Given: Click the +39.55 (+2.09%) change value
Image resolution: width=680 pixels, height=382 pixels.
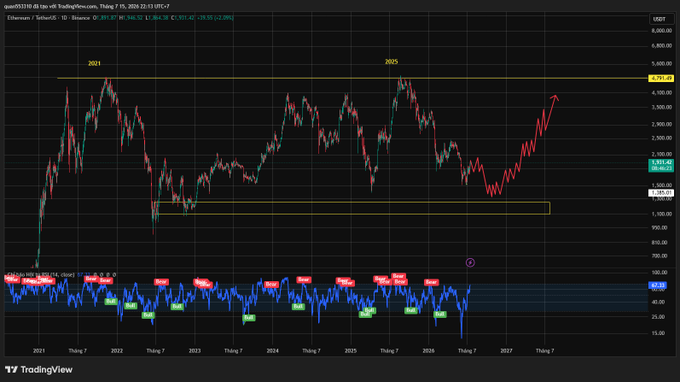Looking at the screenshot, I should point(215,18).
